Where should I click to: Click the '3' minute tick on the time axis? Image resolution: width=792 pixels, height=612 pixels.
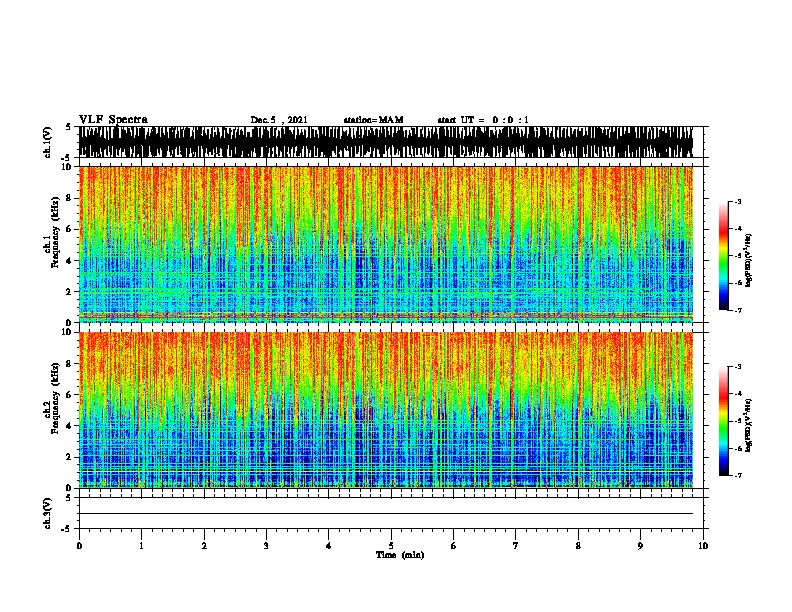[266, 546]
